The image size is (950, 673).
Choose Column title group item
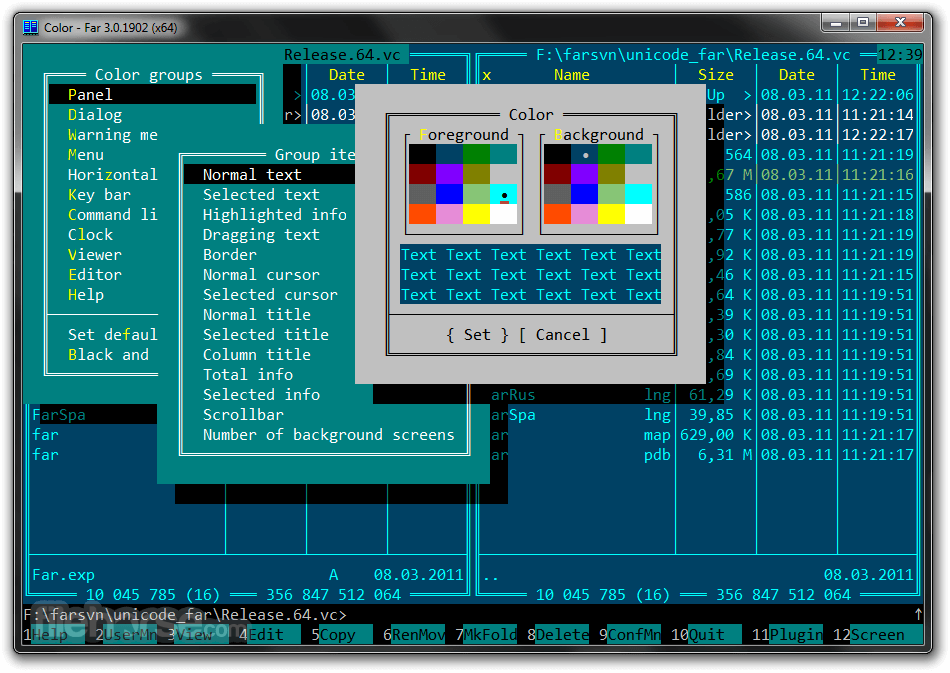coord(257,354)
